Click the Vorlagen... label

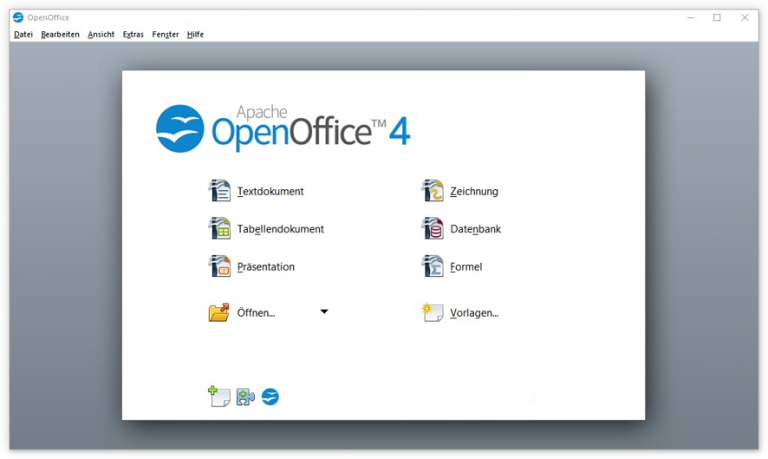click(x=474, y=313)
